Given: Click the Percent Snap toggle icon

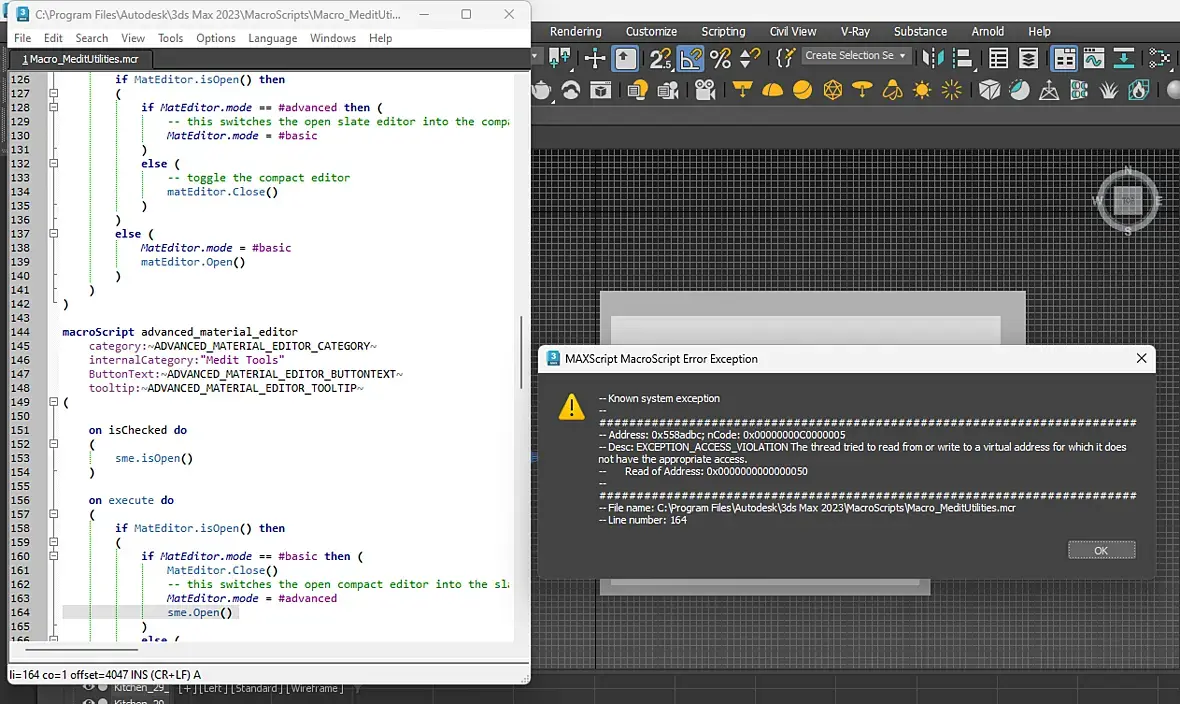Looking at the screenshot, I should coord(720,58).
